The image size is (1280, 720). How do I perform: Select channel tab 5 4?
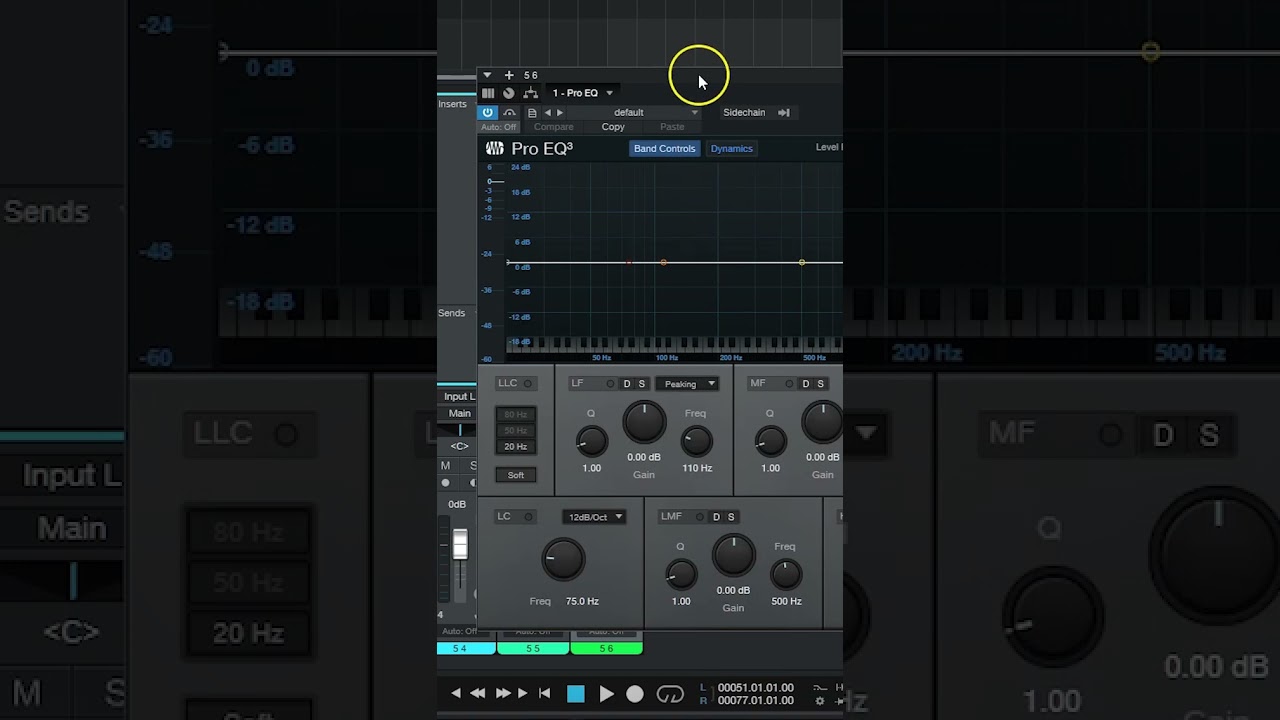pyautogui.click(x=466, y=648)
